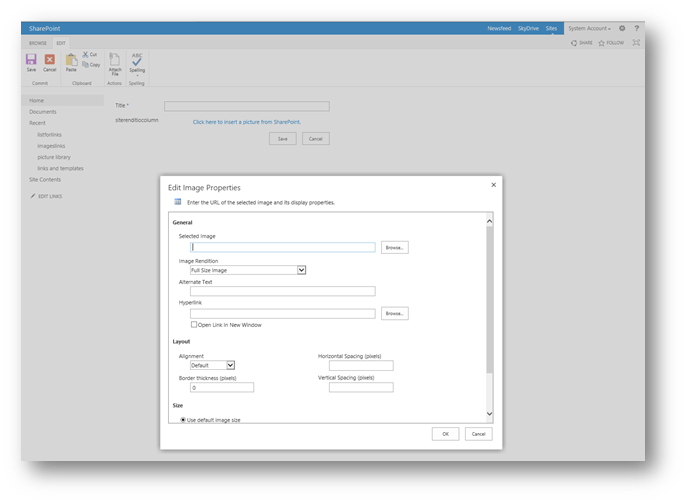Enable Open Link In New Window checkbox
Viewport: 687px width, 503px height.
[194, 325]
